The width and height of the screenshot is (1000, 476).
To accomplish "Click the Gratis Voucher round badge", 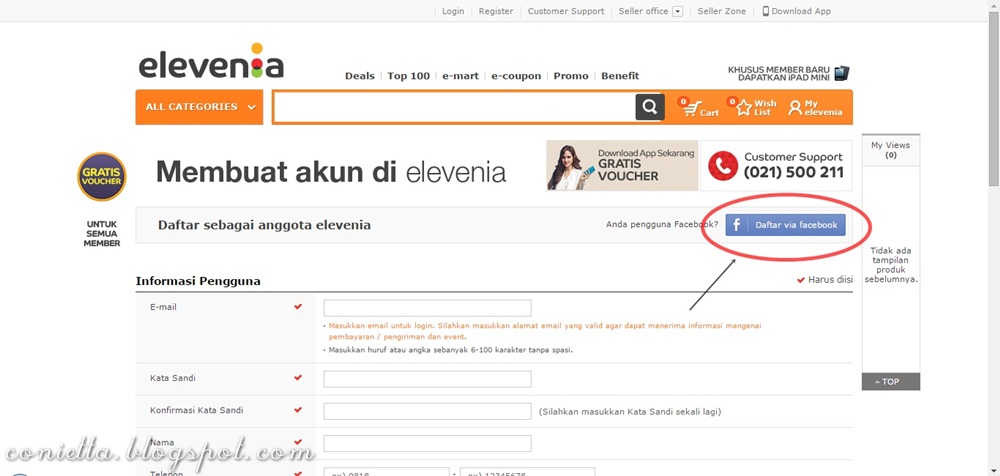I will tap(102, 177).
